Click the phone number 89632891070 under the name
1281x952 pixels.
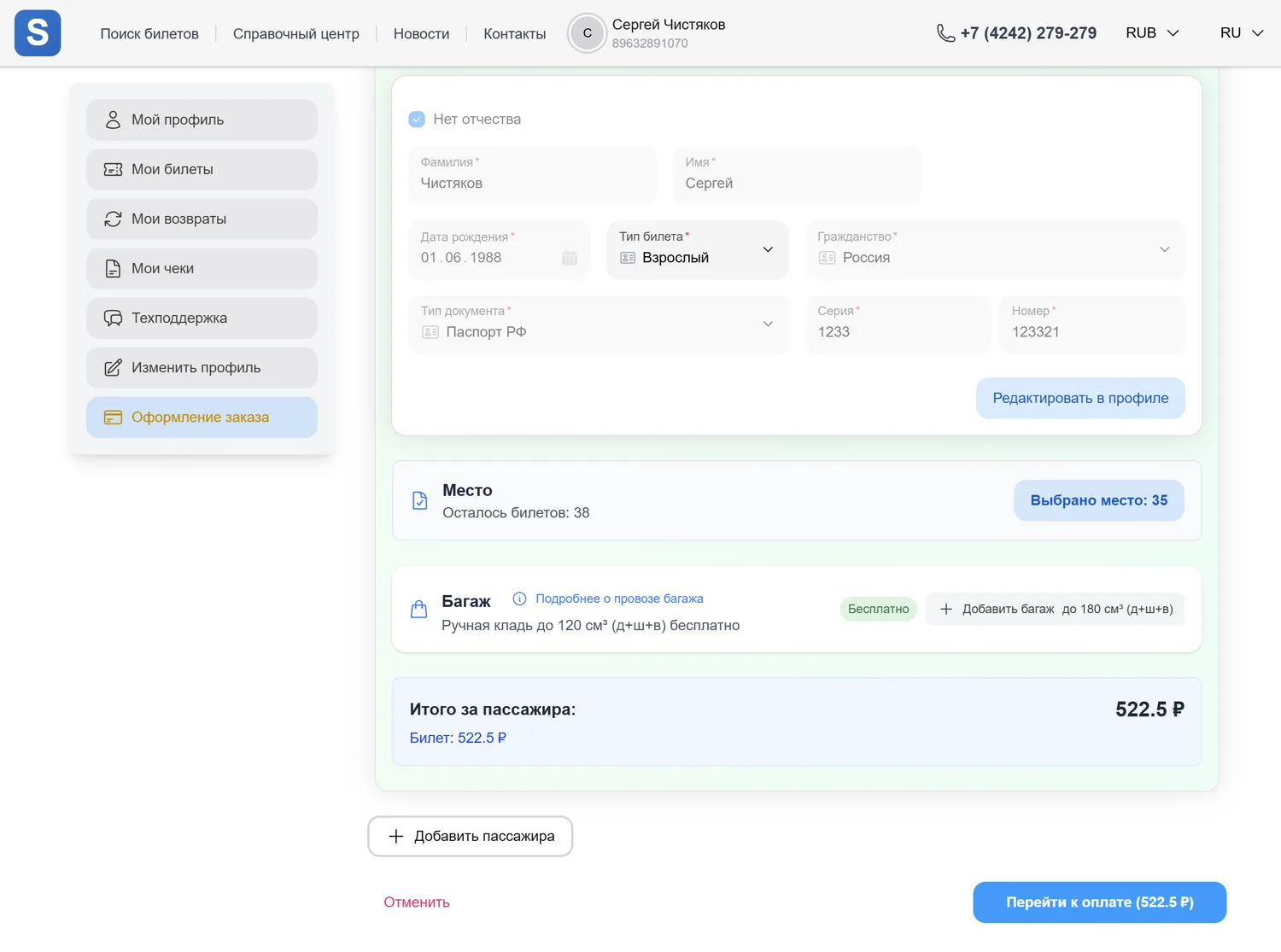[650, 44]
